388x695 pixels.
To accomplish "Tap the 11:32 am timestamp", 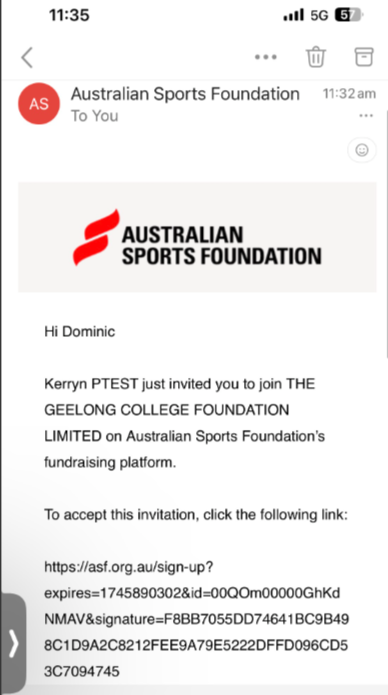I will pyautogui.click(x=349, y=94).
